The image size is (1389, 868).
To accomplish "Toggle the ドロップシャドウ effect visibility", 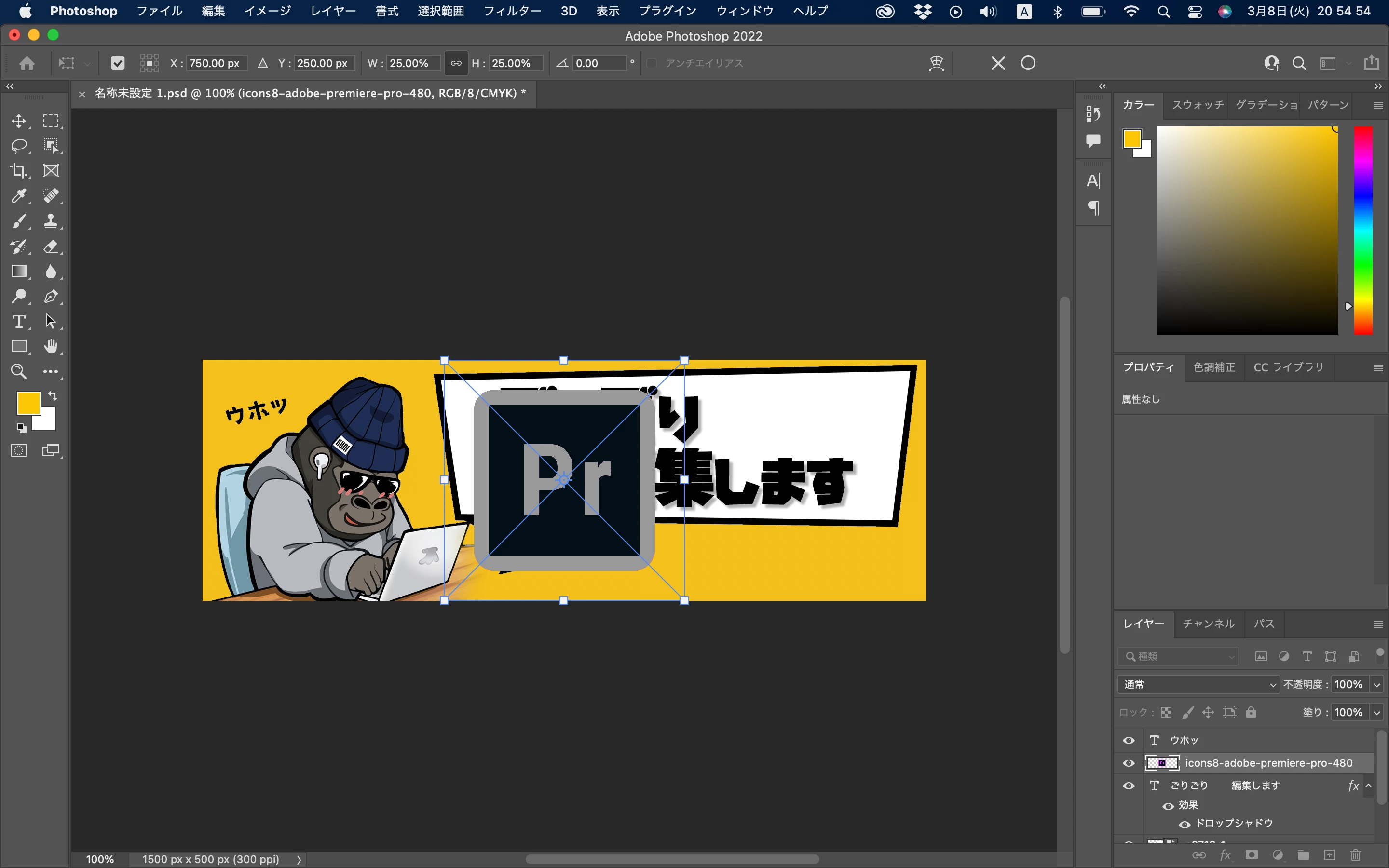I will (1184, 825).
